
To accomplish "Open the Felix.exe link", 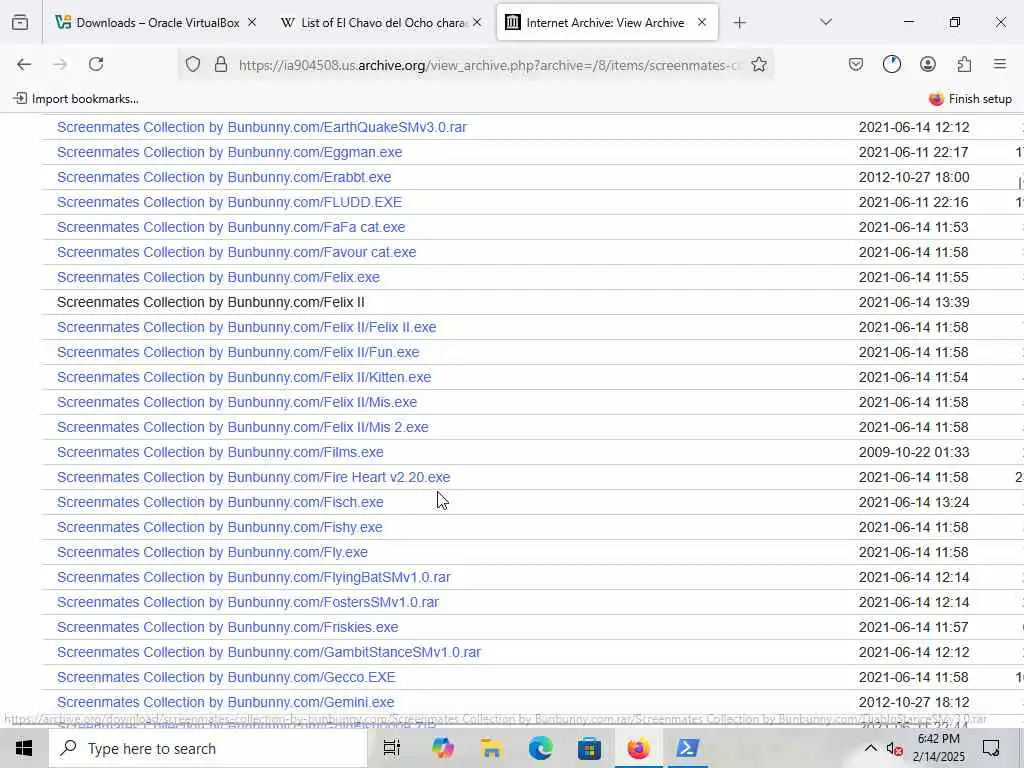I will click(x=218, y=277).
